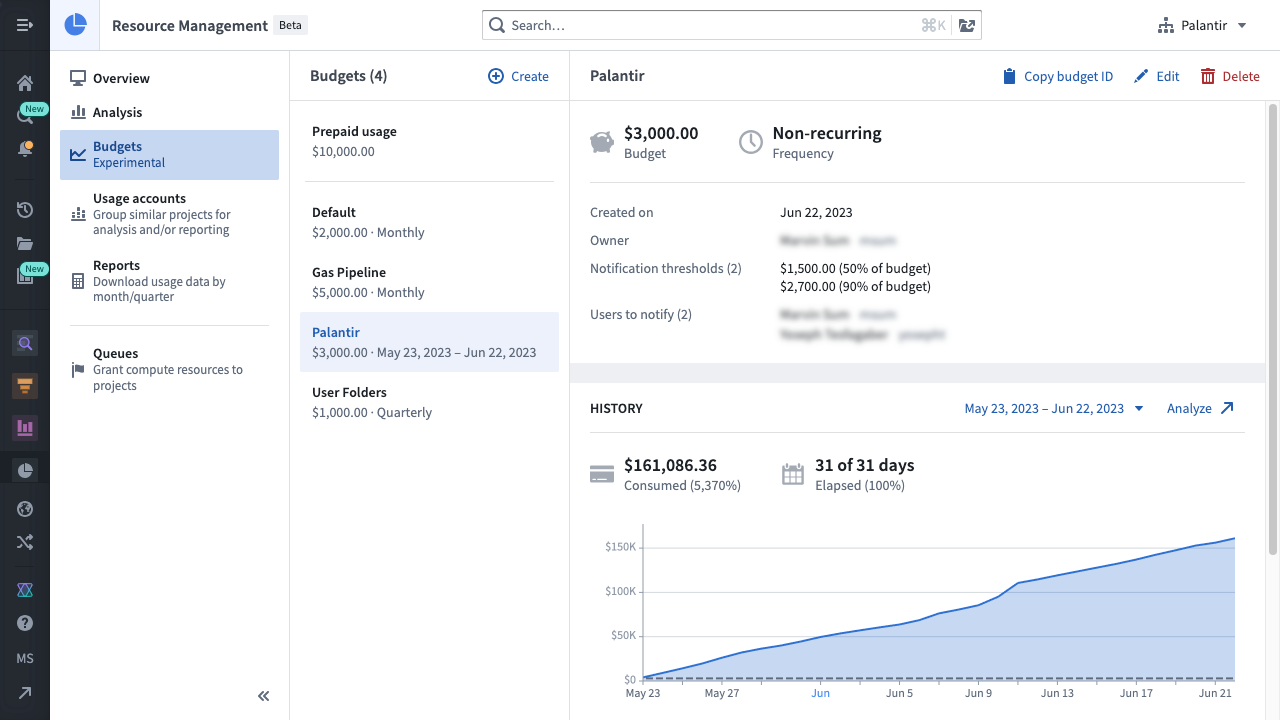Open the globe icon in left rail
Screen dimensions: 1280x720
tap(25, 509)
